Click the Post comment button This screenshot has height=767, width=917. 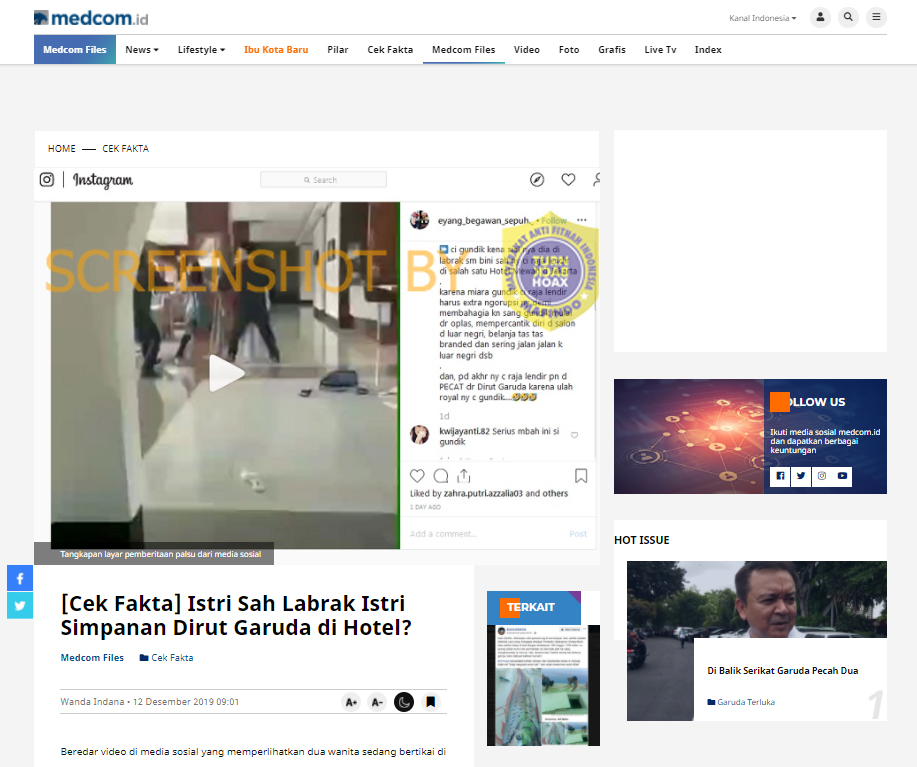578,534
